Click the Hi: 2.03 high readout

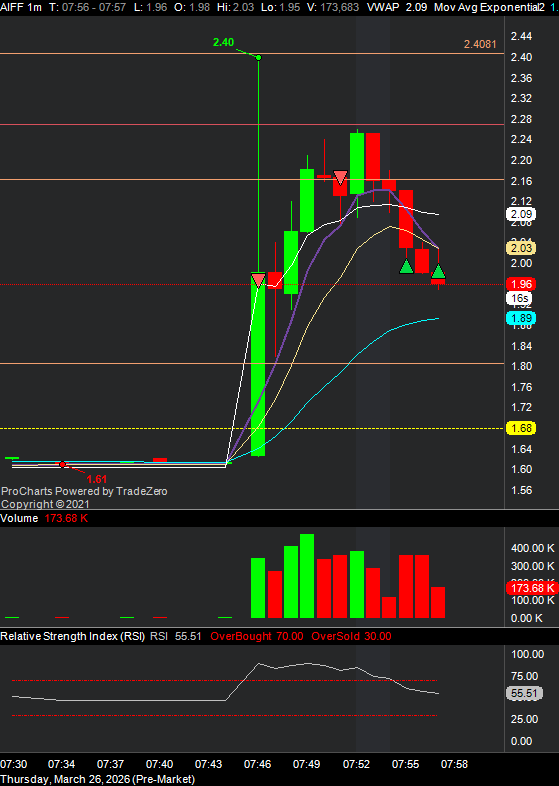[237, 8]
